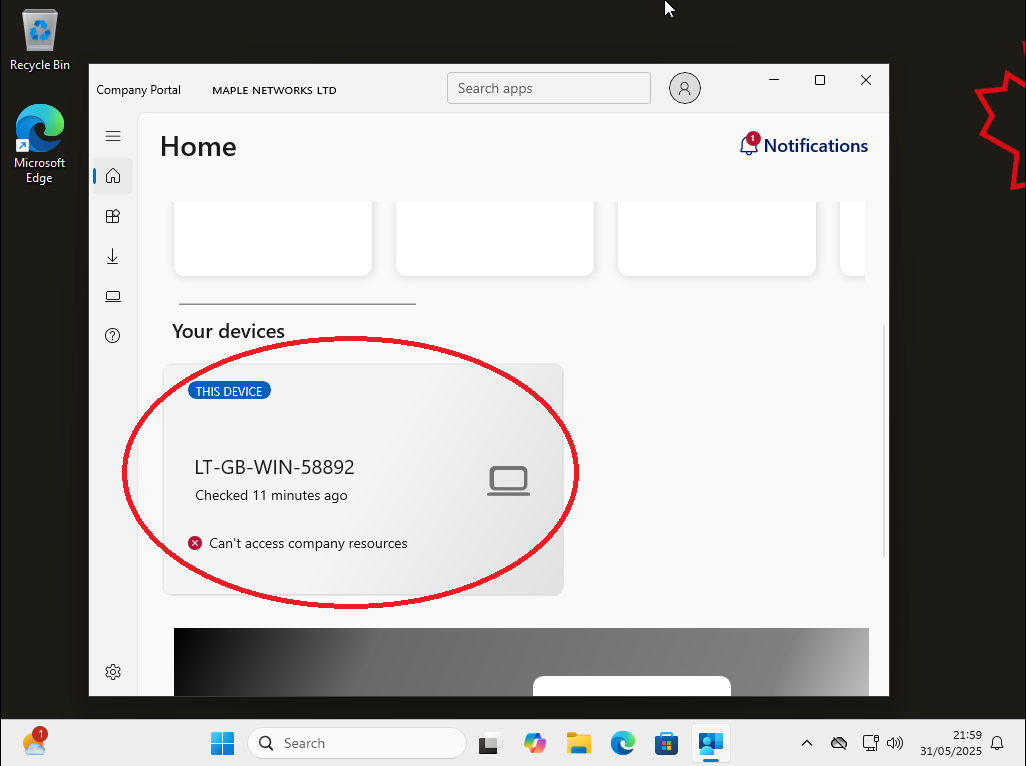Open File Explorer from taskbar
Viewport: 1026px width, 766px height.
pyautogui.click(x=579, y=743)
